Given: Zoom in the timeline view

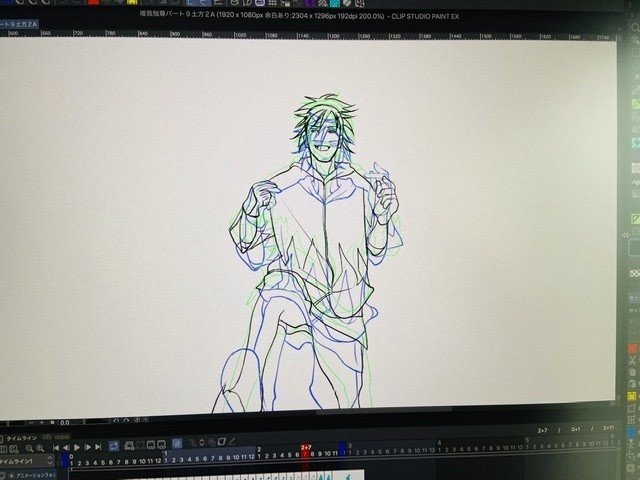Looking at the screenshot, I should (x=40, y=448).
